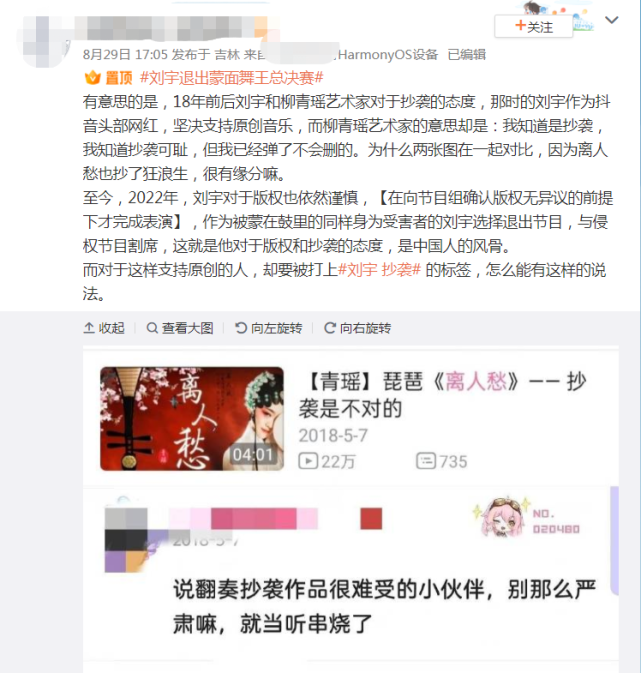Click the upward arrow collapse icon
This screenshot has width=641, height=673.
tap(89, 328)
